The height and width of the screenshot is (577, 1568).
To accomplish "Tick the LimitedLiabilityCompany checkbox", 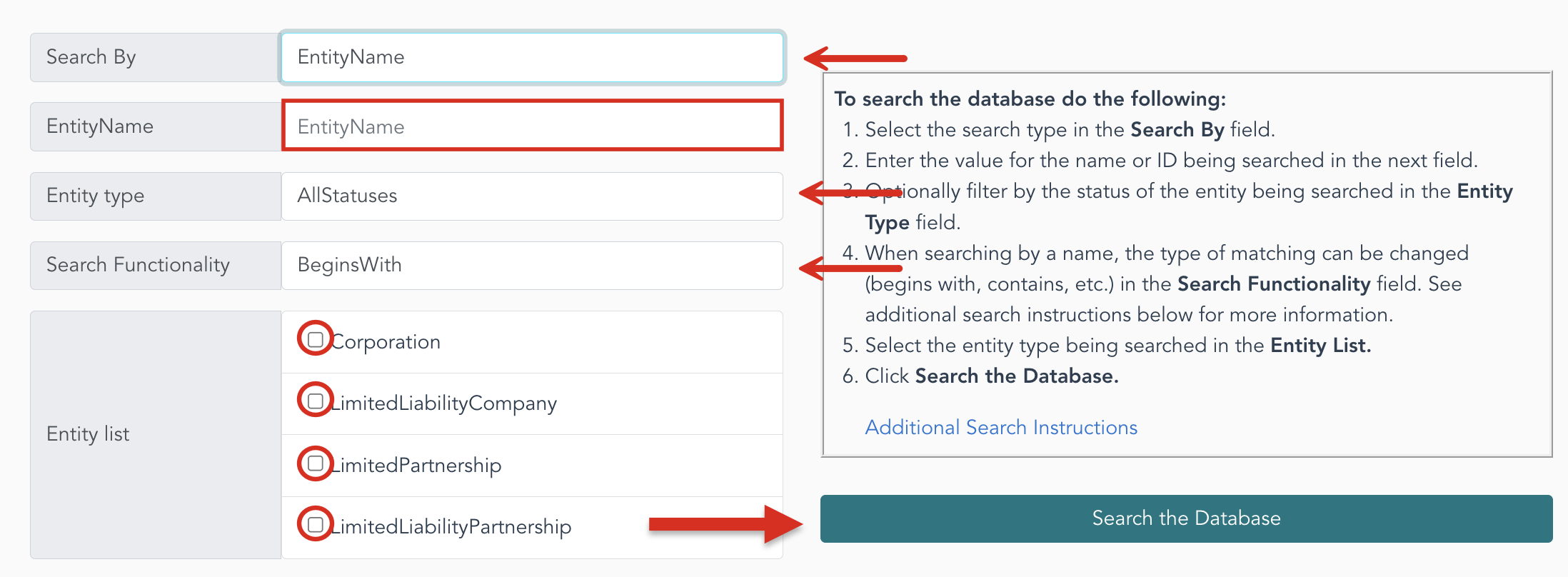I will click(x=315, y=401).
